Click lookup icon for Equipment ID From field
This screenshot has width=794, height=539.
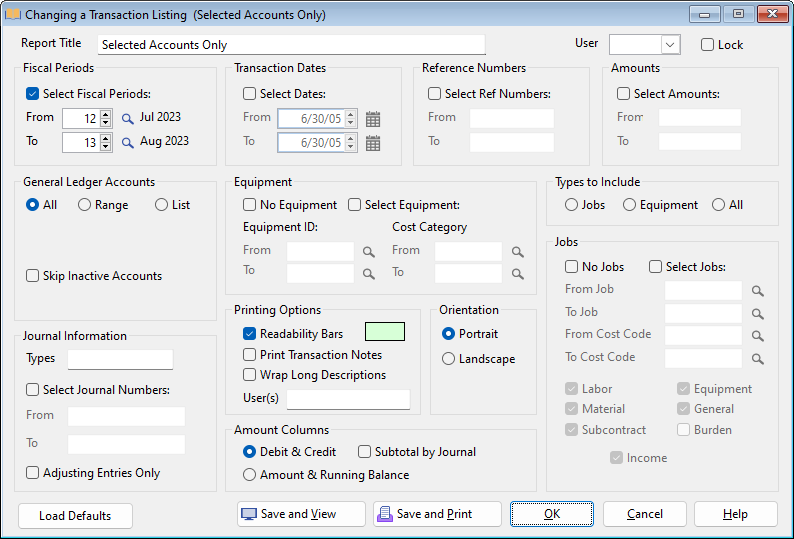tap(369, 252)
